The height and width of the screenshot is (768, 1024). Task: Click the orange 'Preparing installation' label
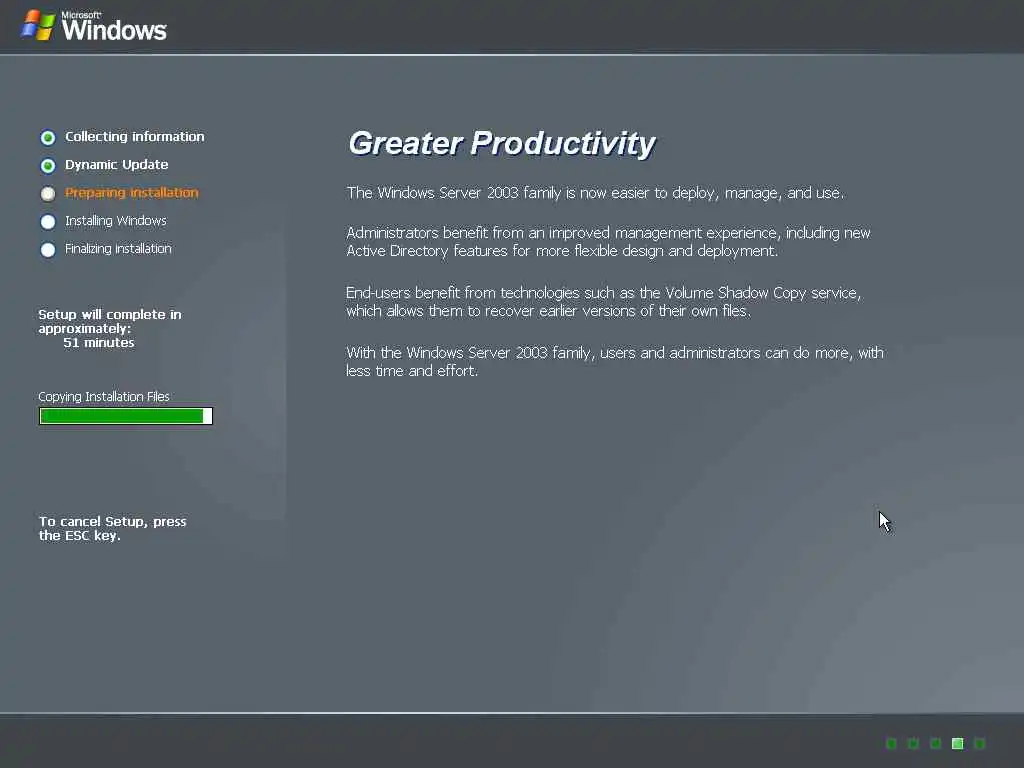coord(131,193)
